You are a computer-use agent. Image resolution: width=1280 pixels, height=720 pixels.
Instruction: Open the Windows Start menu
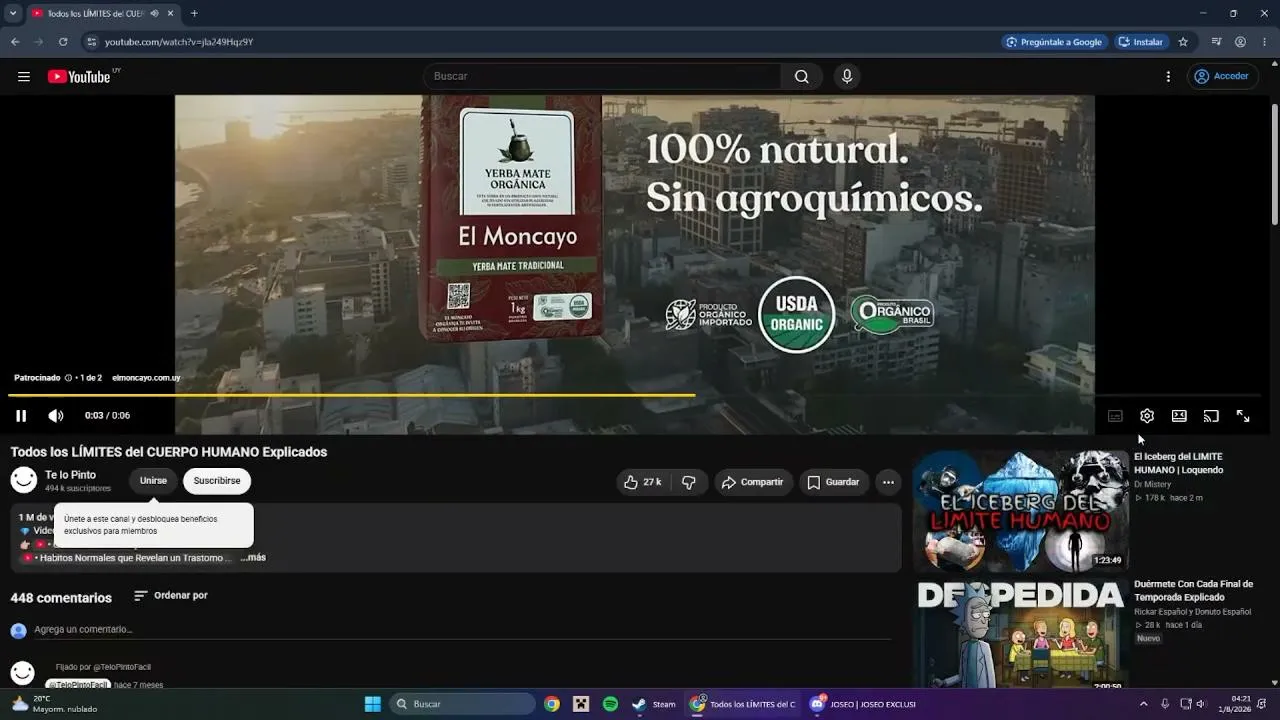point(372,704)
